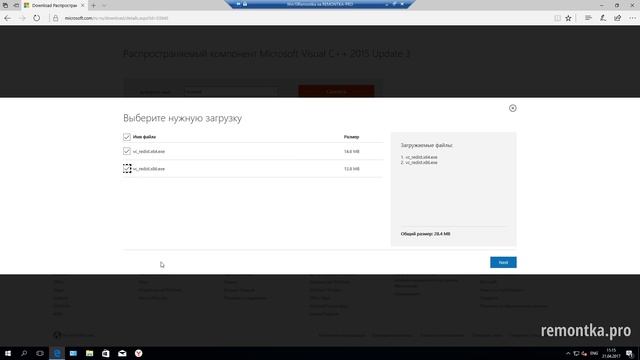Go back using the Edge back arrow
640x360 pixels.
[x=7, y=18]
